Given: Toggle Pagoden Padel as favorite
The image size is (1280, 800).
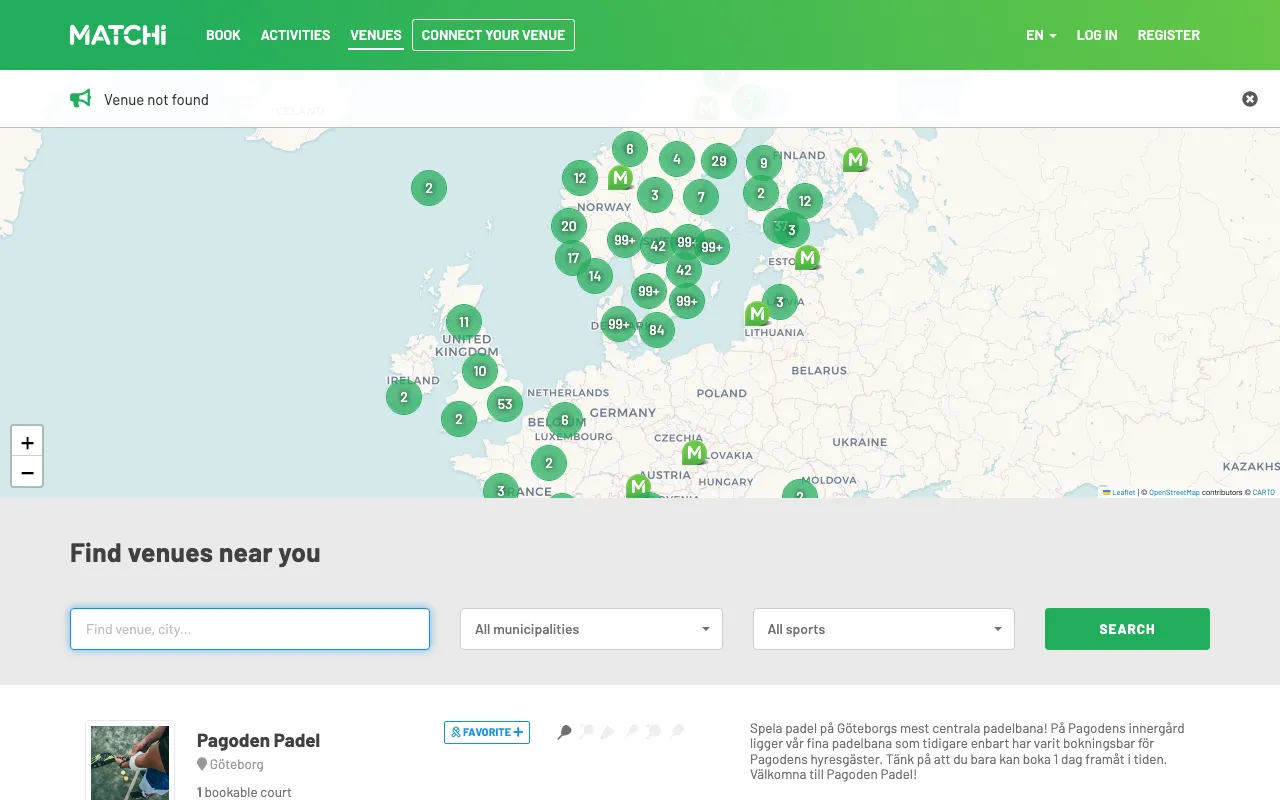Looking at the screenshot, I should pyautogui.click(x=487, y=732).
